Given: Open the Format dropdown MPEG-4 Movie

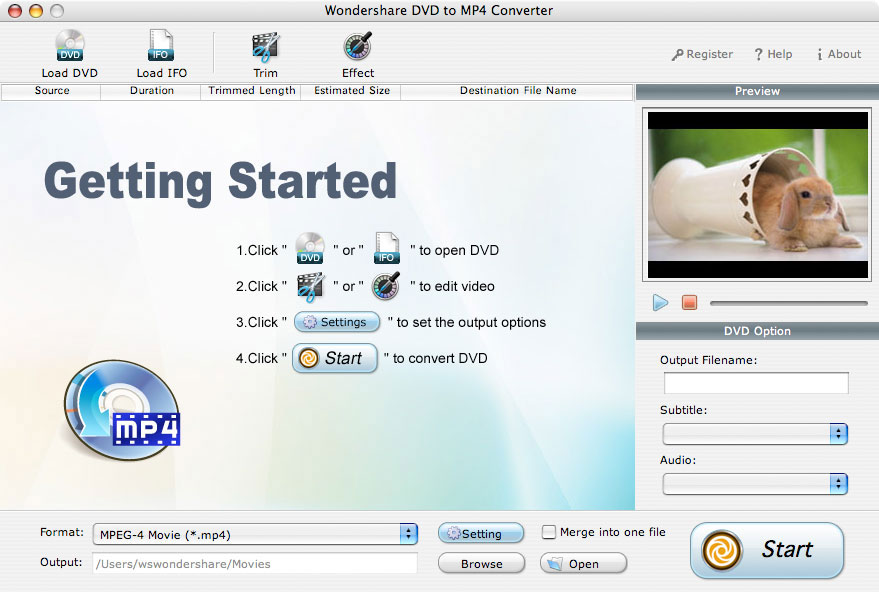Looking at the screenshot, I should coord(255,534).
